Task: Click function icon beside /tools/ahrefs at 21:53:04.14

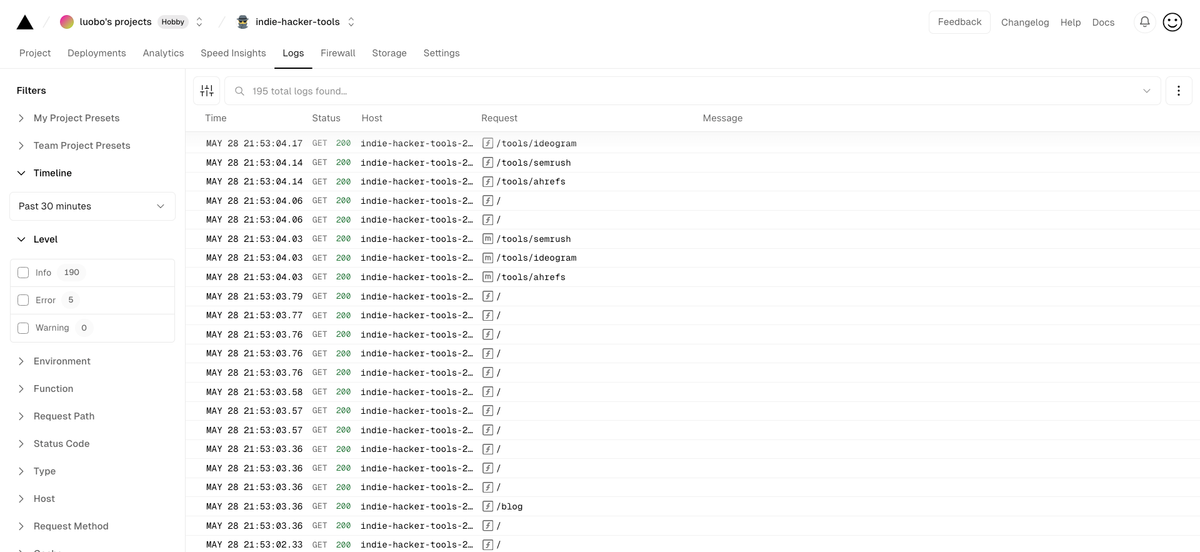Action: tap(488, 181)
